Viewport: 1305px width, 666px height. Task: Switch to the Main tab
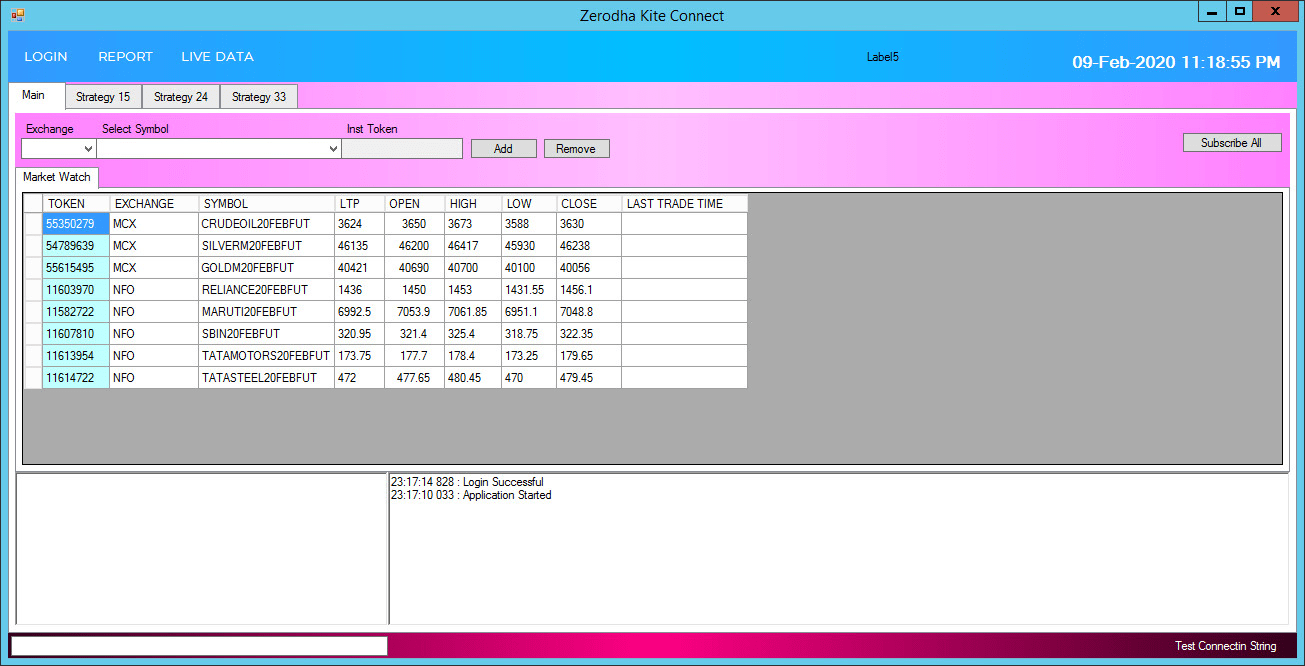(x=34, y=96)
